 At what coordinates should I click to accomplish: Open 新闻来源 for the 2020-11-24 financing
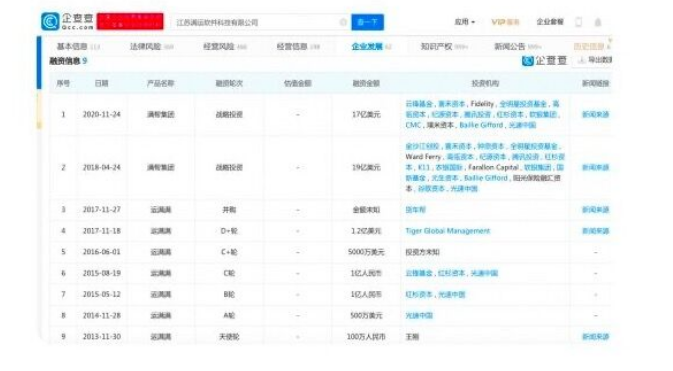click(595, 115)
